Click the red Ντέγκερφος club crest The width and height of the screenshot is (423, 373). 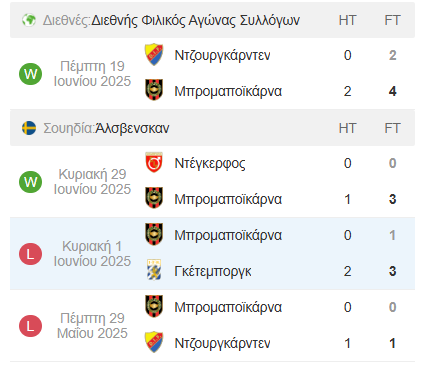click(154, 163)
